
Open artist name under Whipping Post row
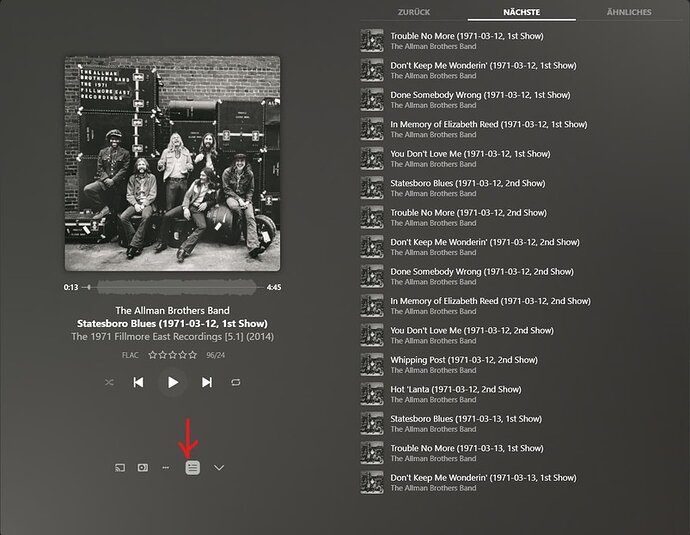click(433, 370)
